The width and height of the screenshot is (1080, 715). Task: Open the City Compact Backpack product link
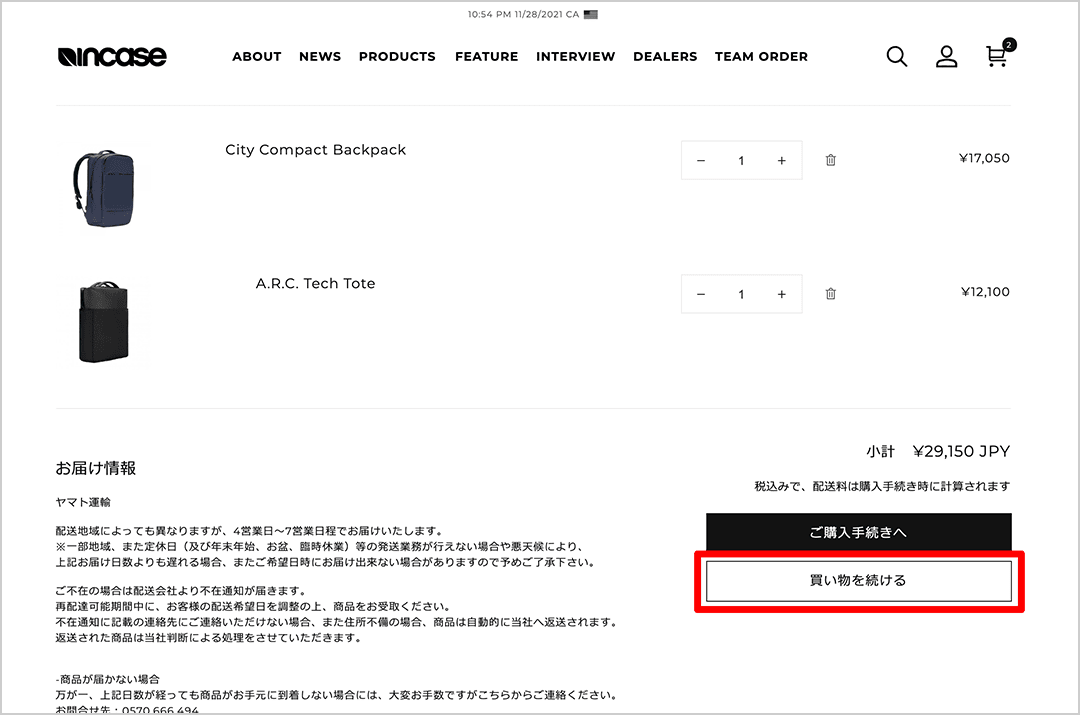[315, 150]
